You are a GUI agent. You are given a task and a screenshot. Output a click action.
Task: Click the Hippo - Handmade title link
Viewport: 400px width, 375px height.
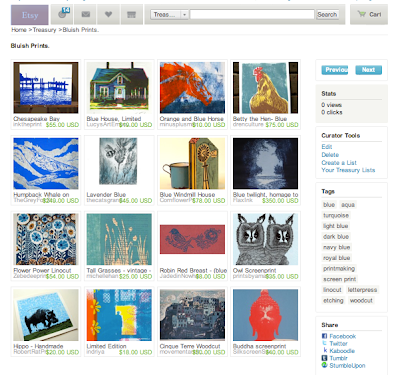click(x=38, y=346)
